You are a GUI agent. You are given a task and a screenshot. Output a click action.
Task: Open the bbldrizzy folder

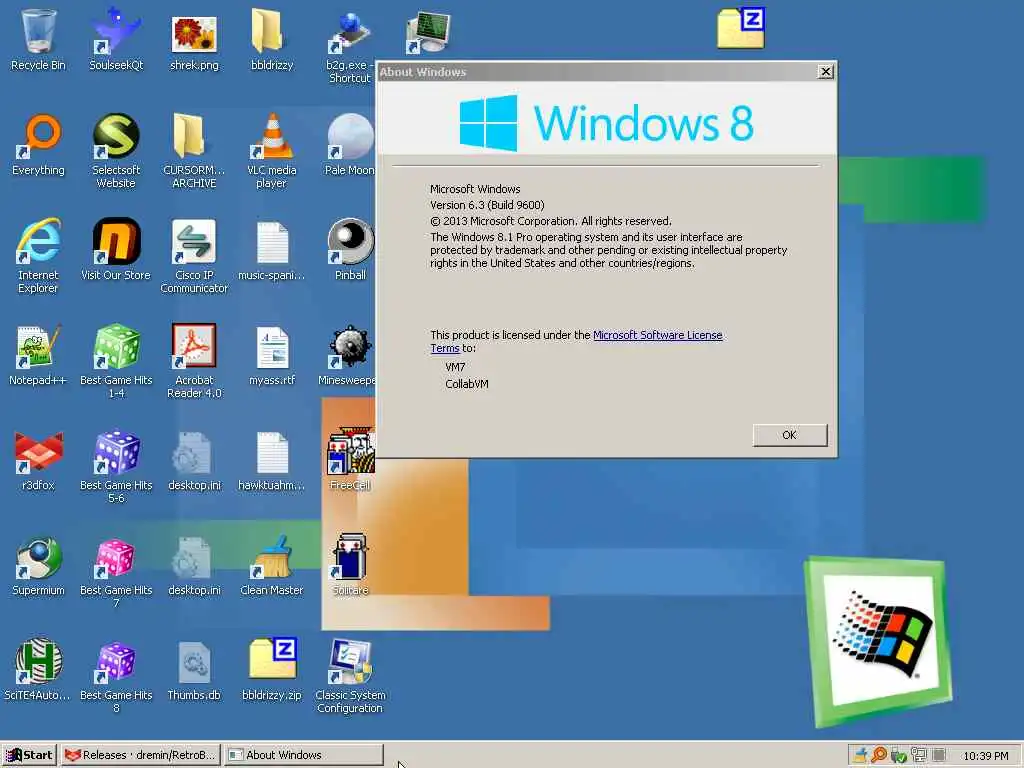(272, 39)
